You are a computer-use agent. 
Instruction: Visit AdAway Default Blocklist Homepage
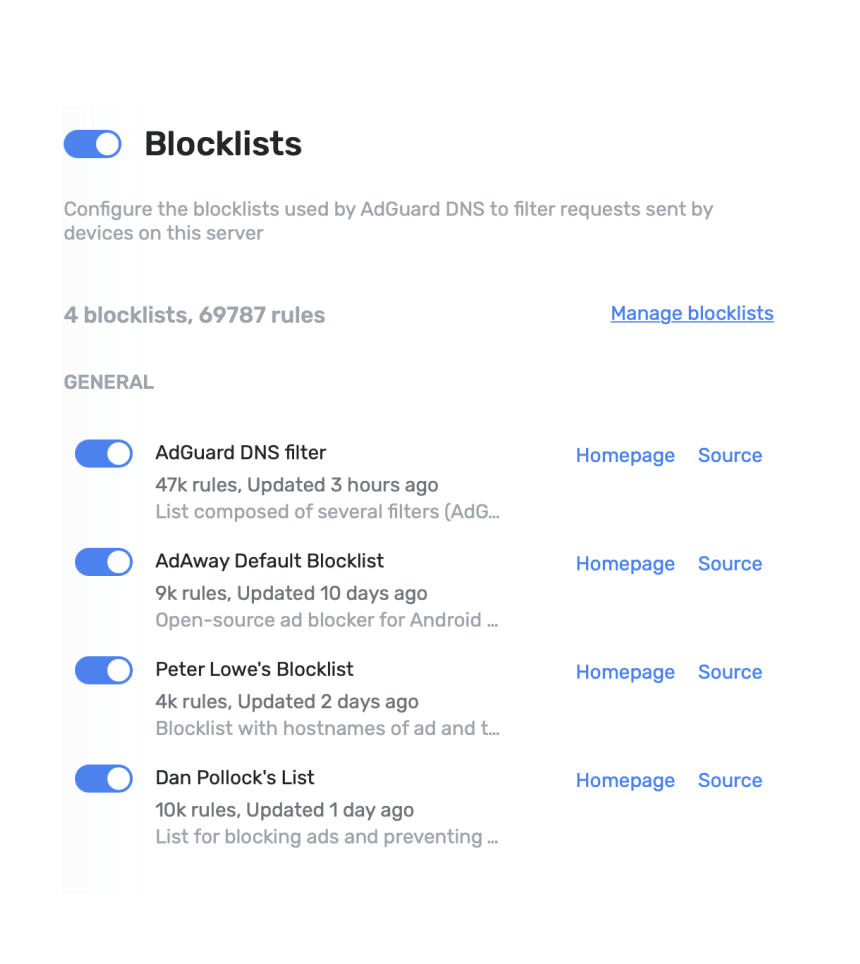pyautogui.click(x=625, y=564)
